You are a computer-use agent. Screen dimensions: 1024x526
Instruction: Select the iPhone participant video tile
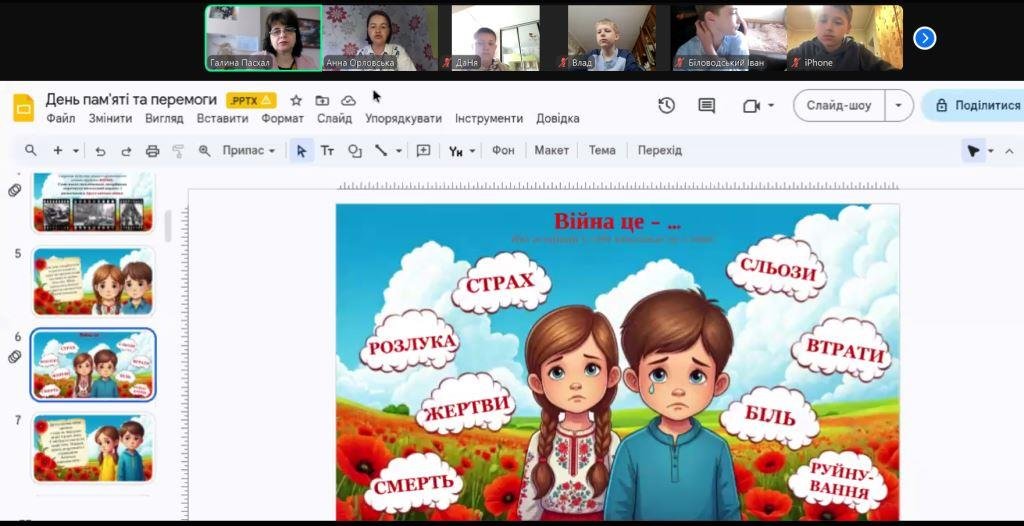(x=845, y=38)
